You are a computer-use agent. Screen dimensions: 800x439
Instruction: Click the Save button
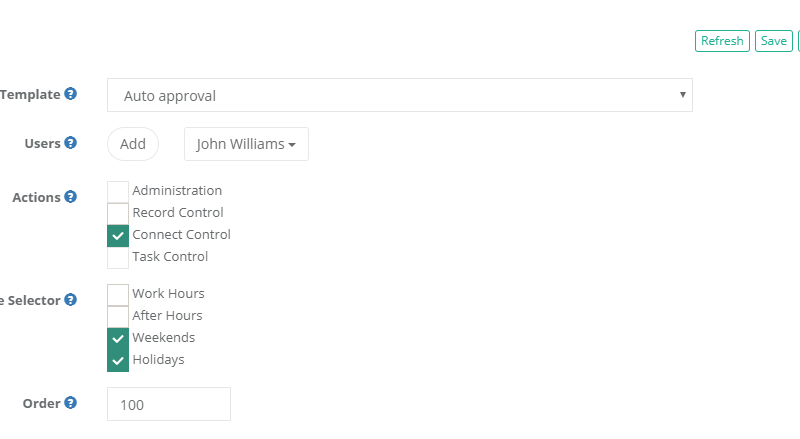773,41
